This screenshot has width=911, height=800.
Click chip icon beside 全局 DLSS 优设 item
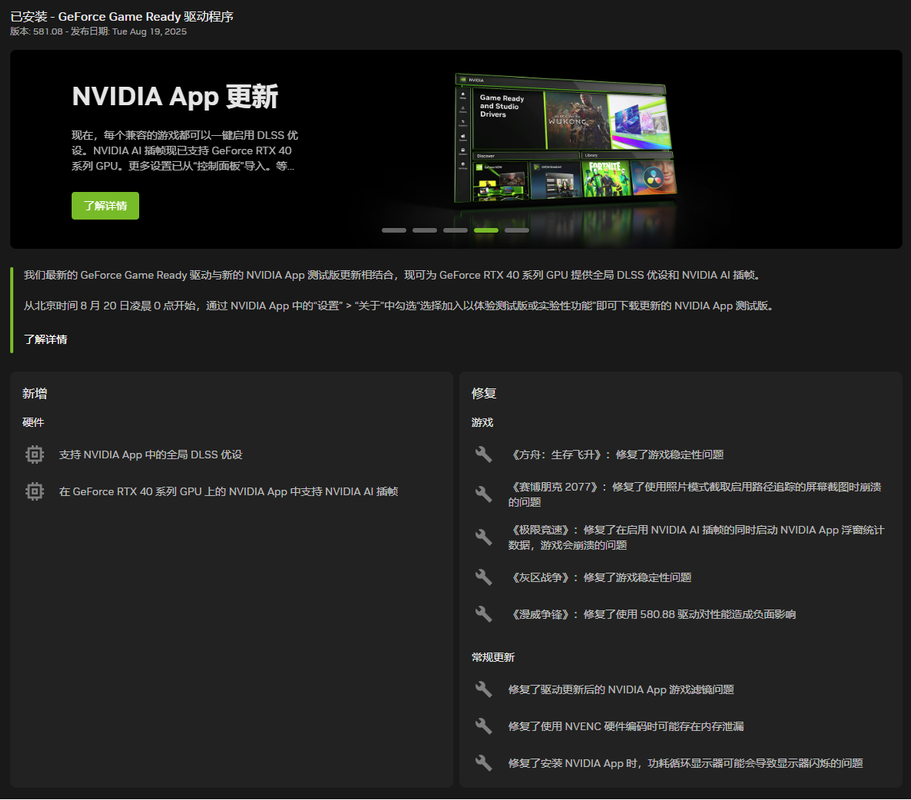(35, 454)
